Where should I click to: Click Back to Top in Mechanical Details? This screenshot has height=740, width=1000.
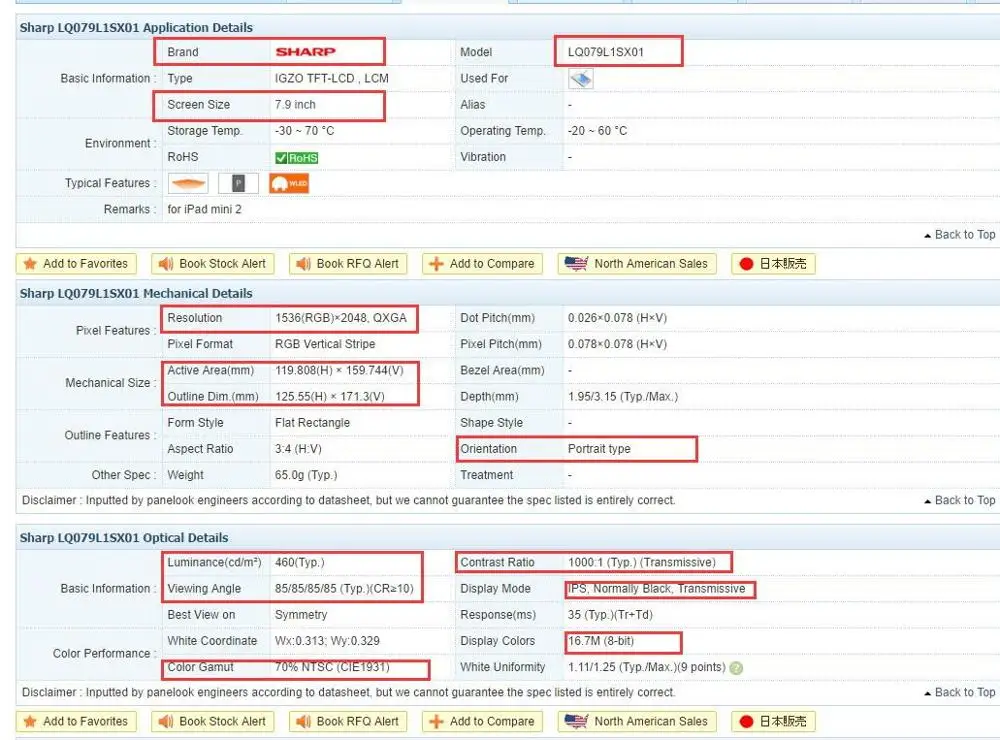coord(960,500)
